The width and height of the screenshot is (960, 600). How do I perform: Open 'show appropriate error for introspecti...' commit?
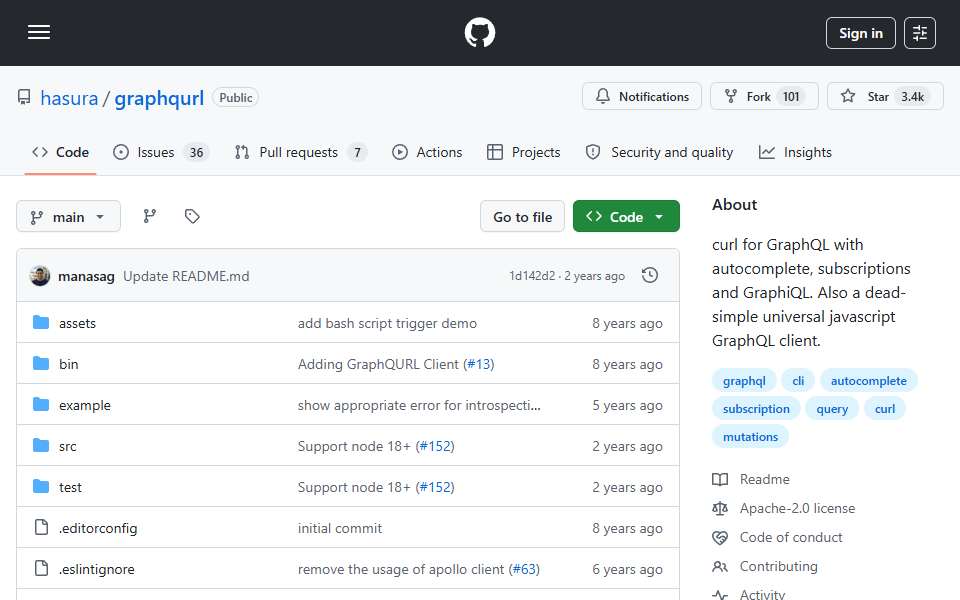point(419,405)
